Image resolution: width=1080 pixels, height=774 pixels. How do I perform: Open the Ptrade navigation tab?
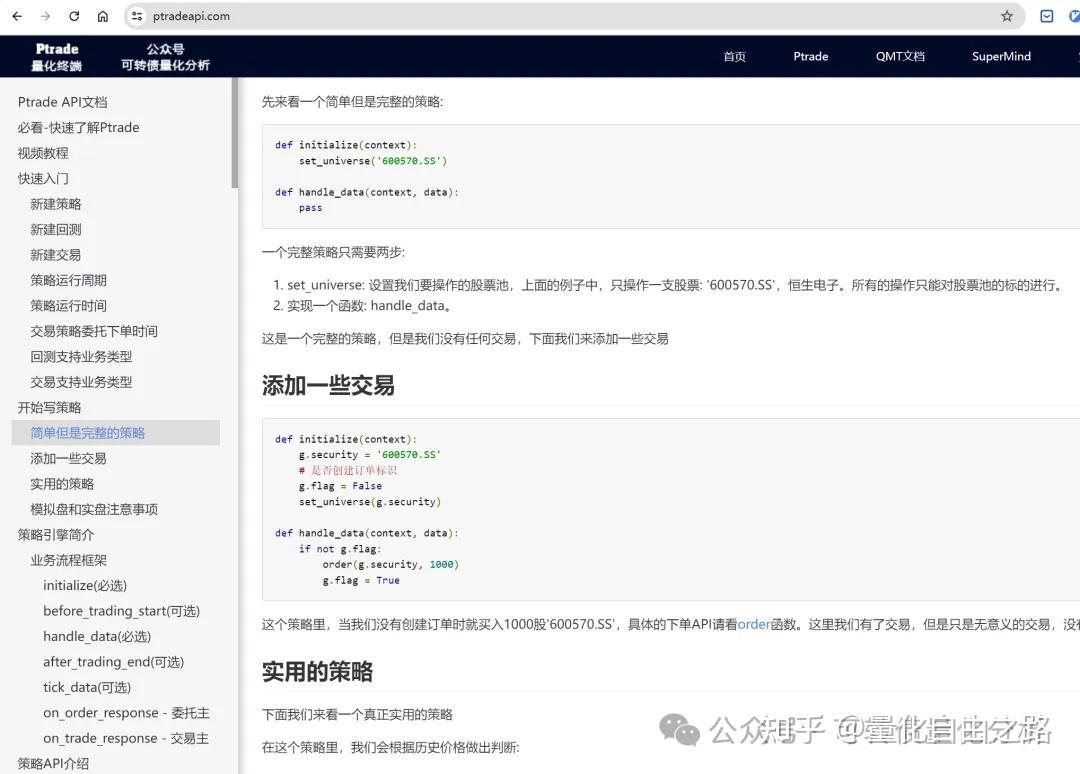pos(810,57)
